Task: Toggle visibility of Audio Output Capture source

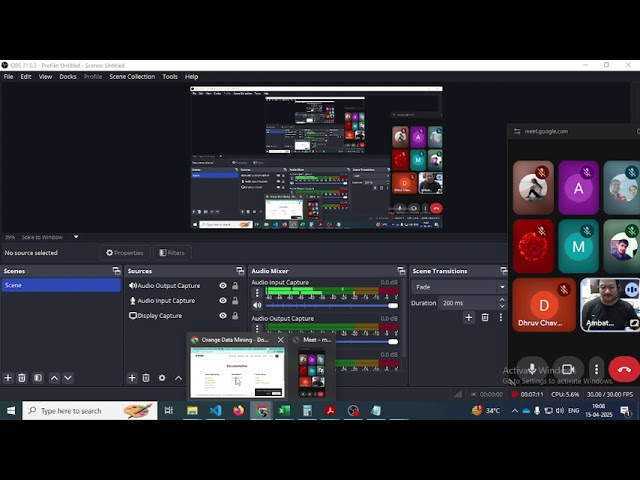Action: [x=223, y=286]
